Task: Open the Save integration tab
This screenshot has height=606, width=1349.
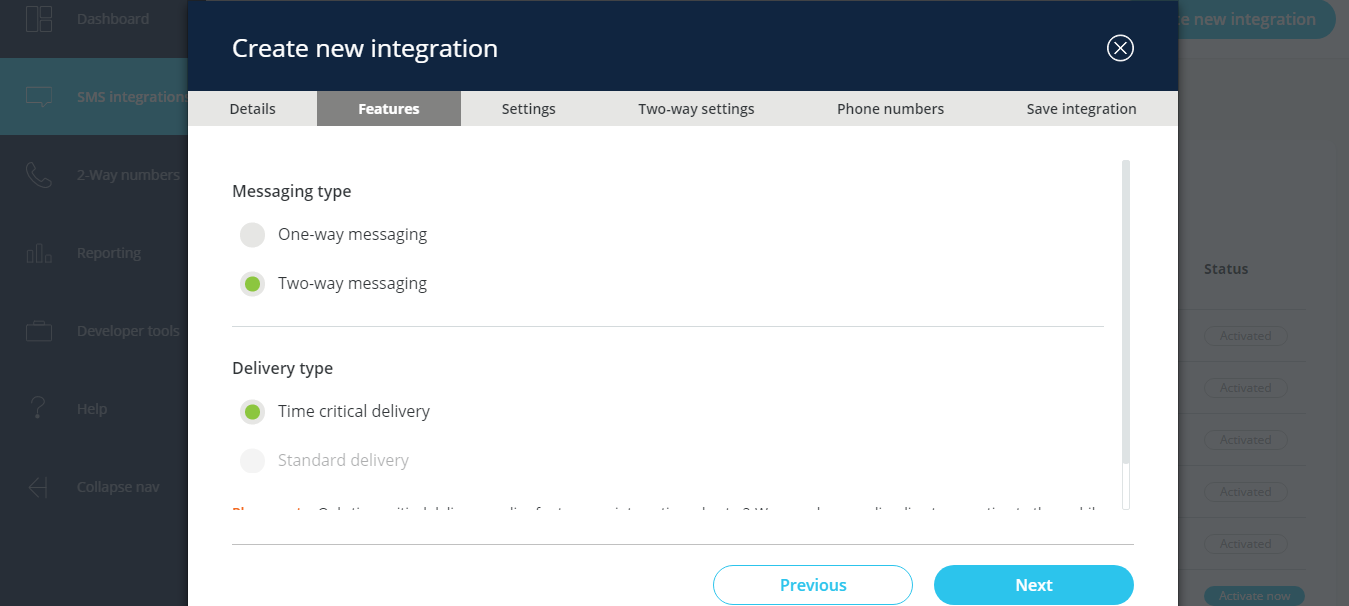Action: 1081,109
